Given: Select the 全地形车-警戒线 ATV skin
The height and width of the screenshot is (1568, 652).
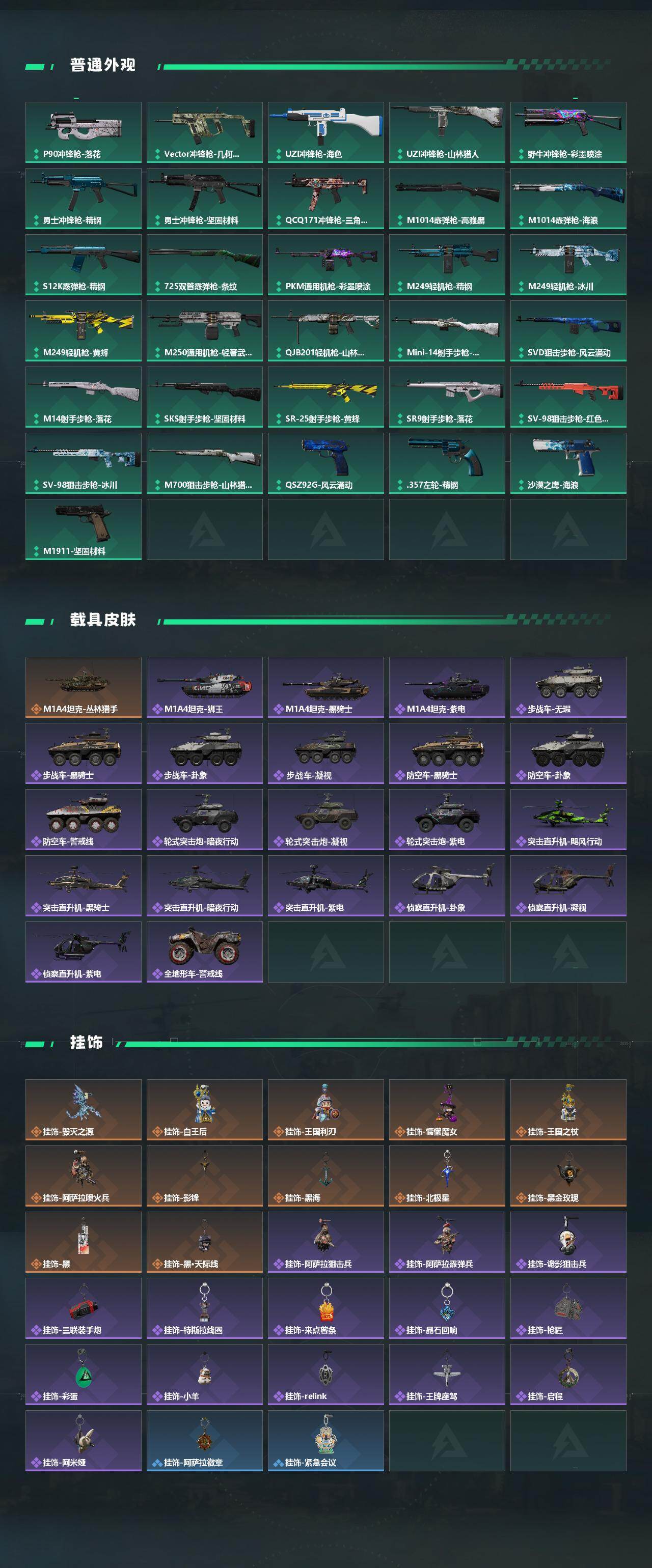Looking at the screenshot, I should [205, 952].
